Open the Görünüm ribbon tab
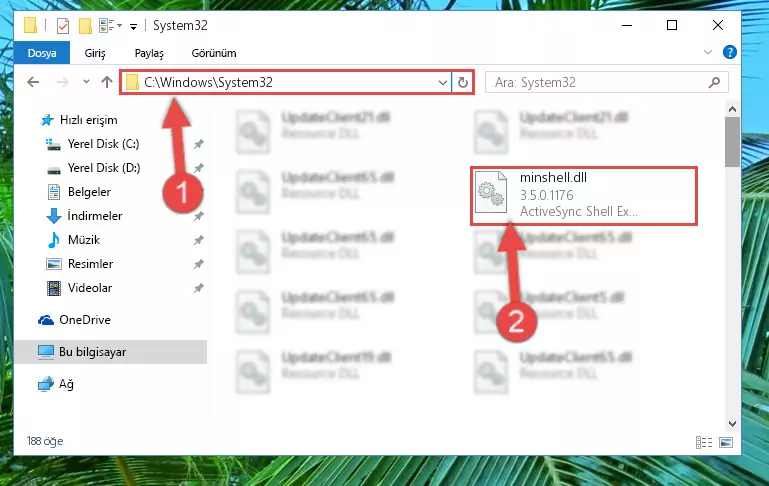Screen dimensions: 769x486 [214, 53]
